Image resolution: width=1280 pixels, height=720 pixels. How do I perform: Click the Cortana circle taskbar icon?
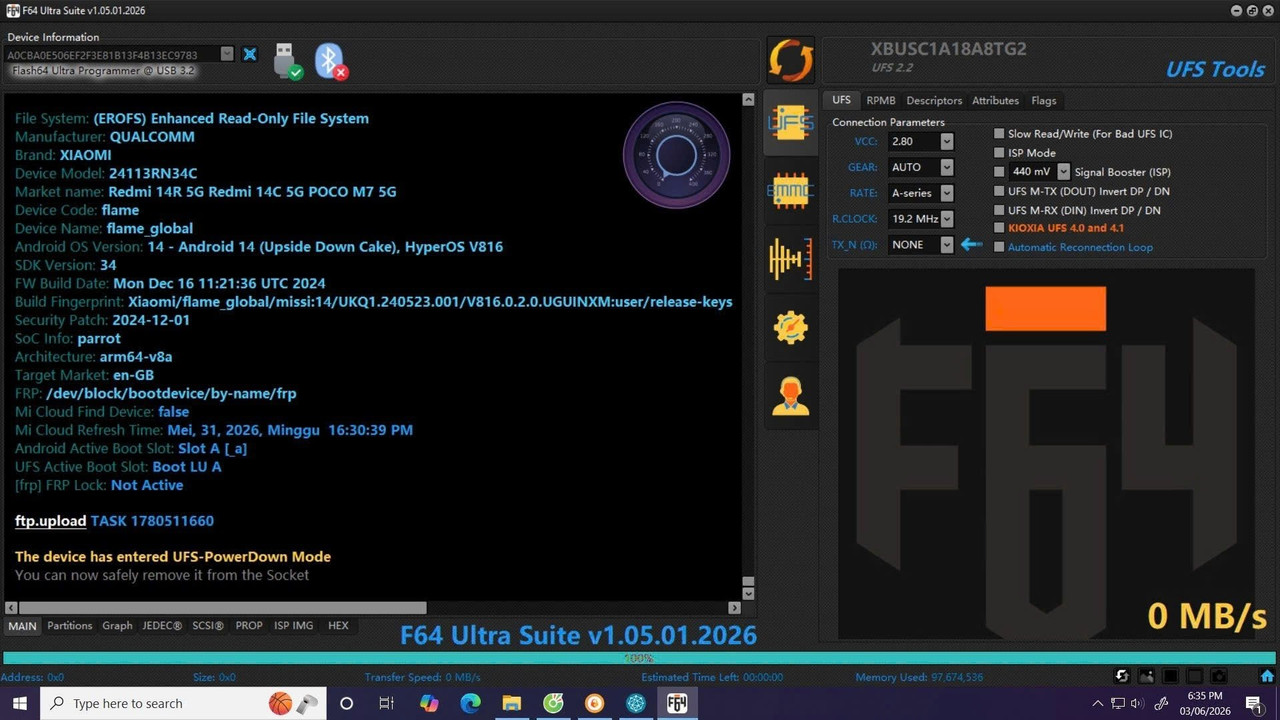click(346, 703)
